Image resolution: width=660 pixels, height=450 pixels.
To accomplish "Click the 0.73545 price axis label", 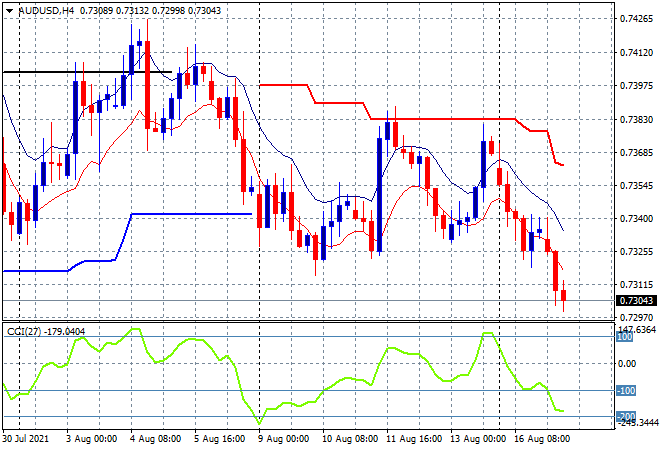I will tap(636, 186).
